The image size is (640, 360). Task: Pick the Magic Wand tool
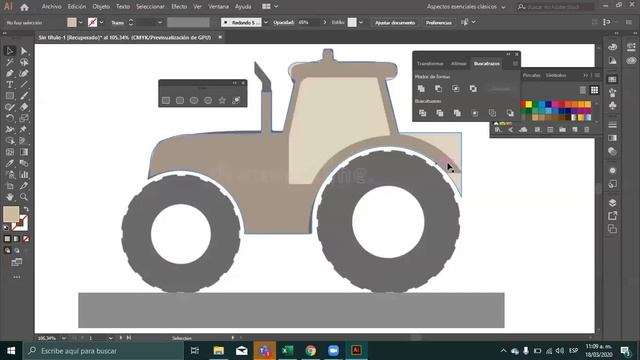click(x=10, y=62)
